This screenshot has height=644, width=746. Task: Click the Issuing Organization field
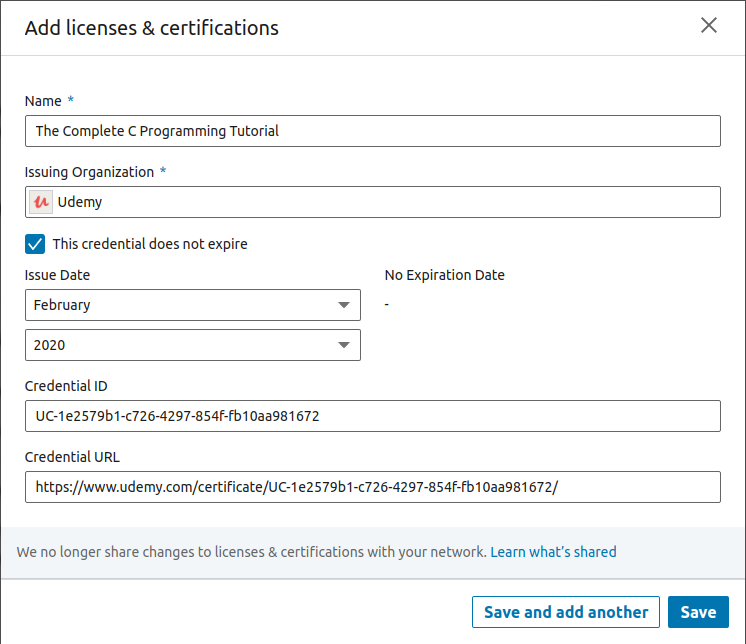tap(373, 202)
